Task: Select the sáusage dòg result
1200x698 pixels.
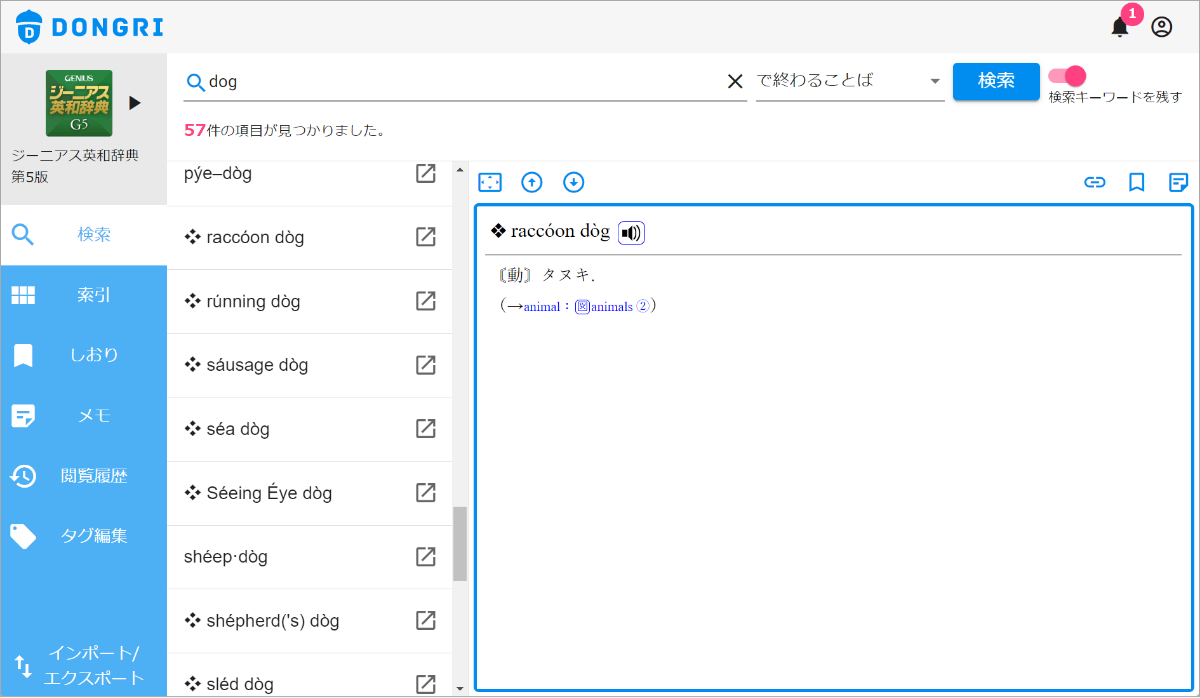Action: 246,365
